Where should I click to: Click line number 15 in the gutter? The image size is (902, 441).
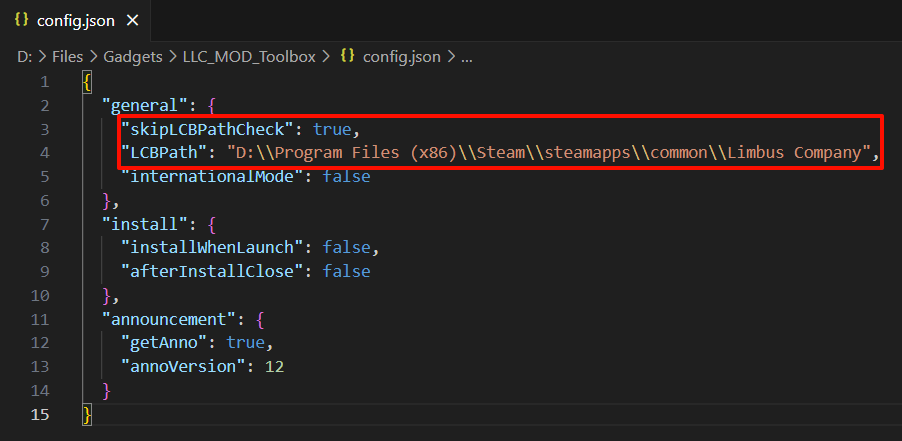[39, 413]
